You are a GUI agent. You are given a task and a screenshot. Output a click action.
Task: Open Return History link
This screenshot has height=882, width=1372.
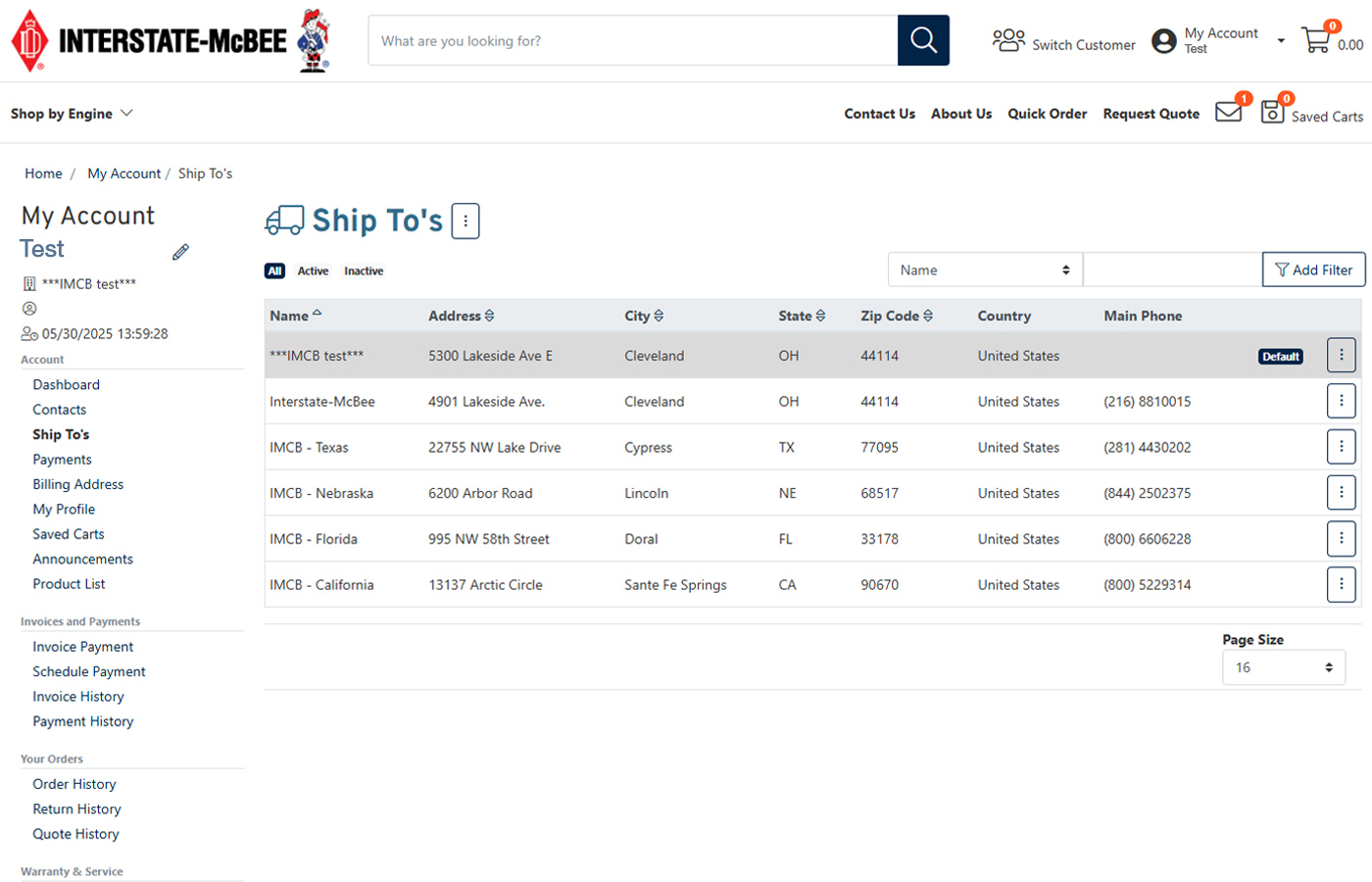(x=76, y=809)
